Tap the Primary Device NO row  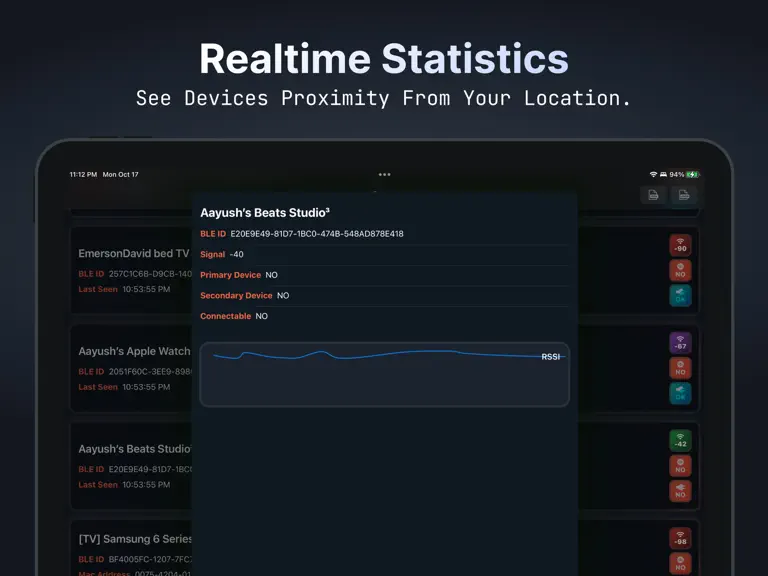tap(384, 275)
